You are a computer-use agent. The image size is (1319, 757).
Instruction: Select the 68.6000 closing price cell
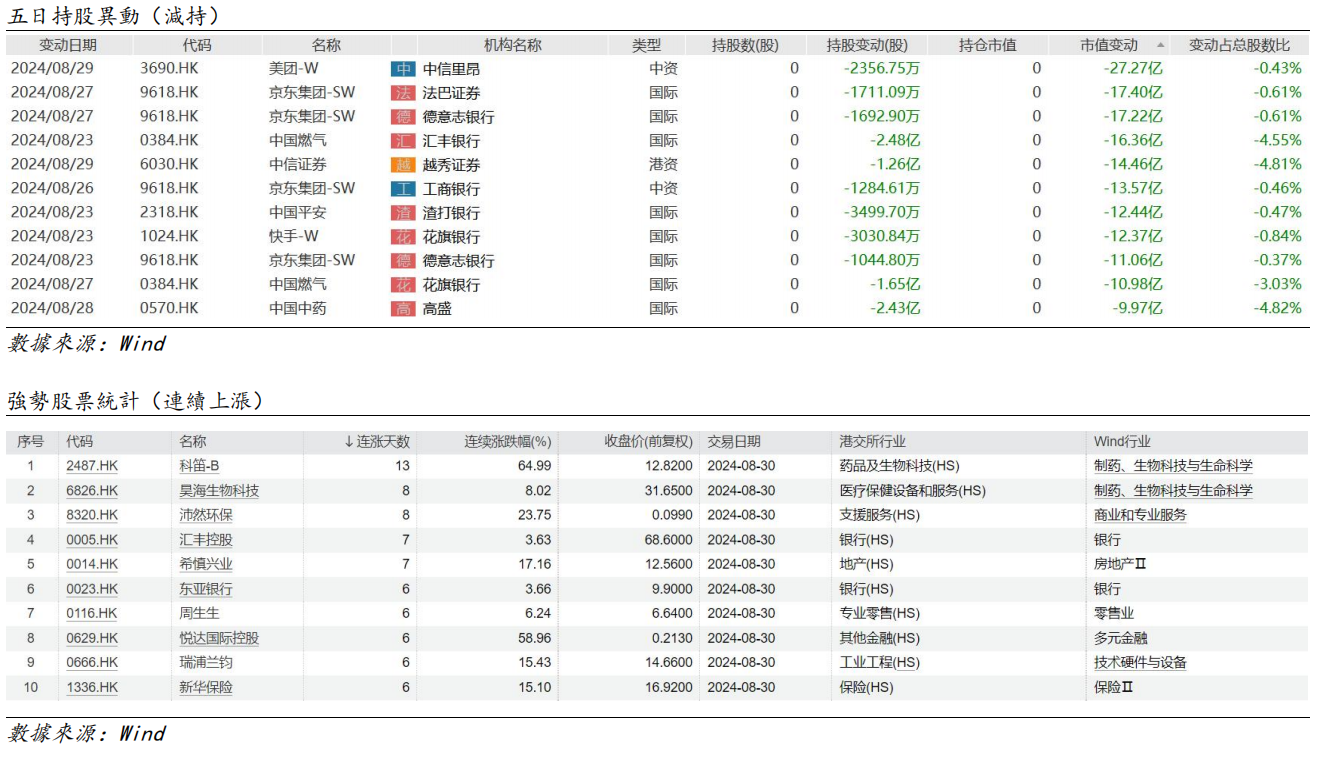(668, 540)
